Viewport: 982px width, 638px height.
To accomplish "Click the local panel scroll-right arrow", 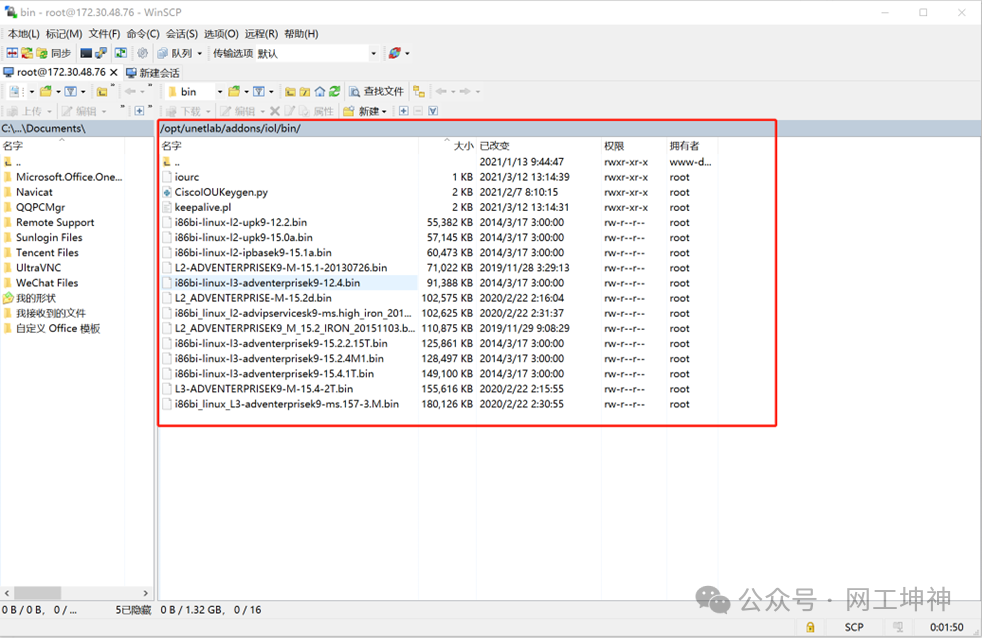I will (x=145, y=593).
